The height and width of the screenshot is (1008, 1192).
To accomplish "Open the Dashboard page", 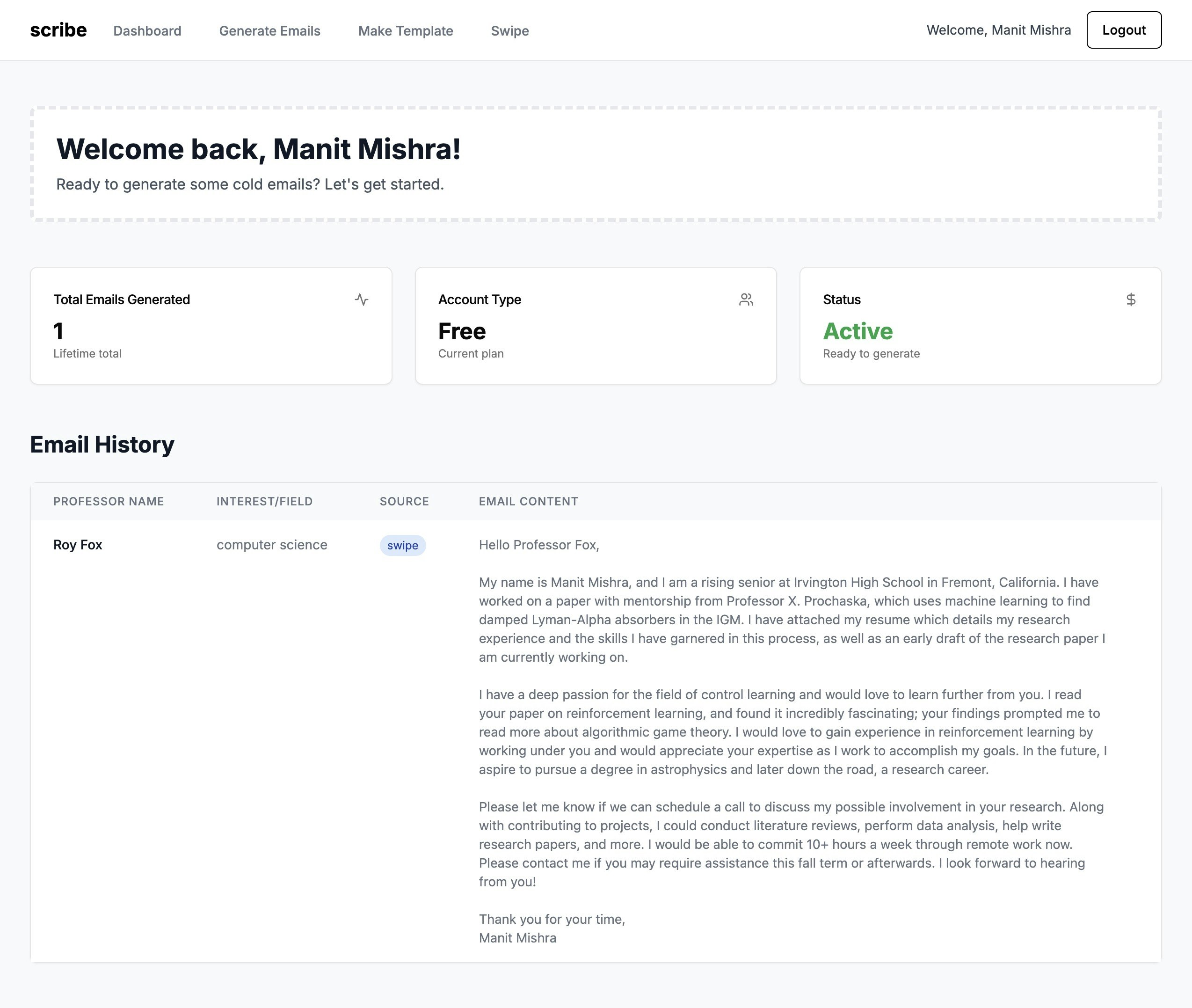I will [147, 31].
